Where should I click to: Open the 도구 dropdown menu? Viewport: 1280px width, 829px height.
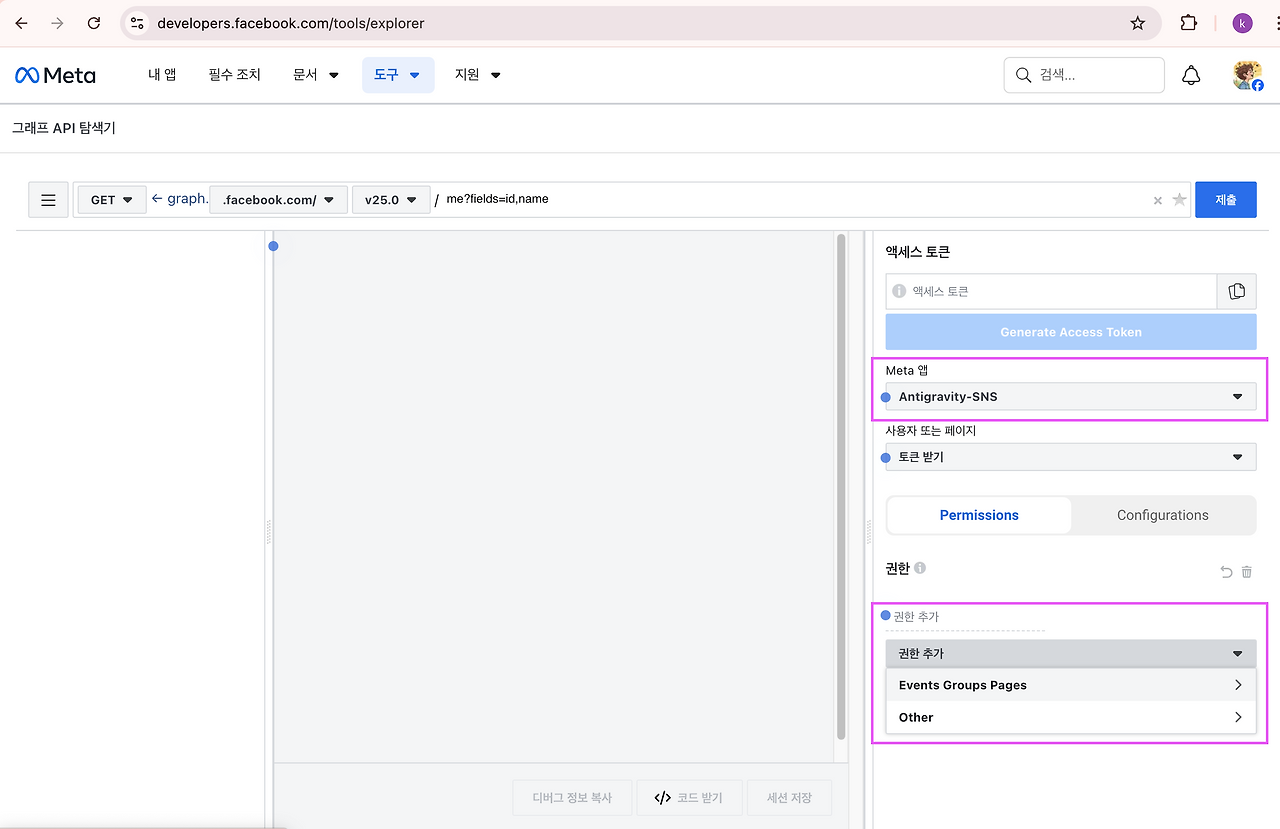click(x=398, y=75)
